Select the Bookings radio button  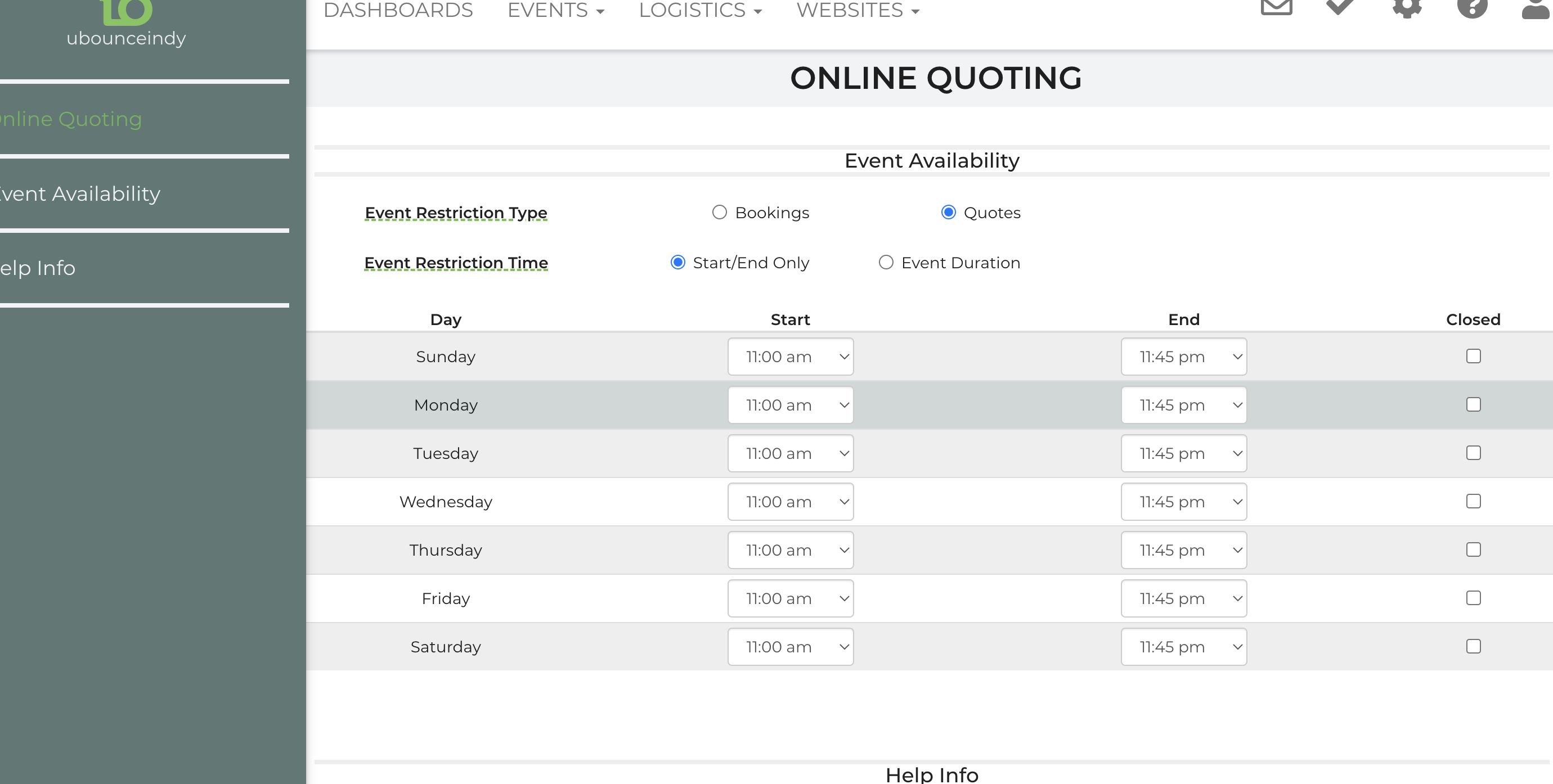click(x=719, y=212)
